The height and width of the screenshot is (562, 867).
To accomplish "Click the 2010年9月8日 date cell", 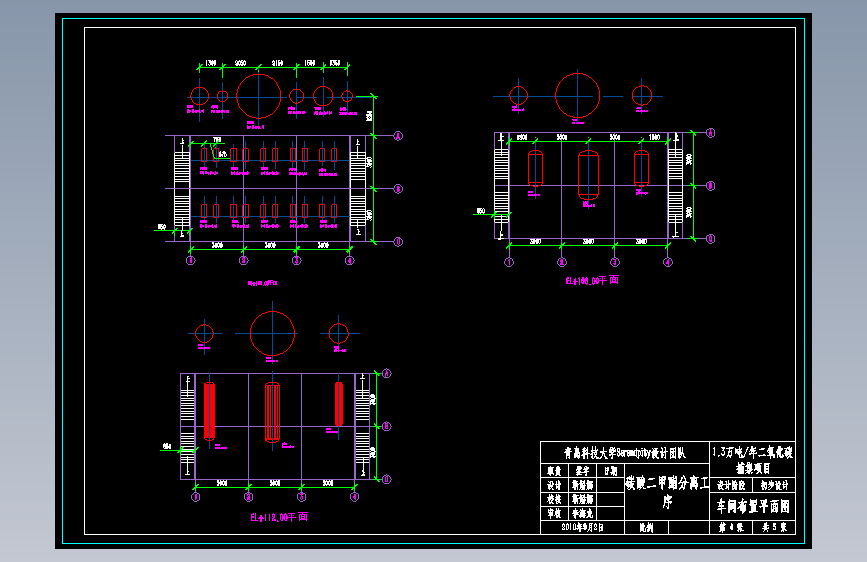I will [x=582, y=527].
